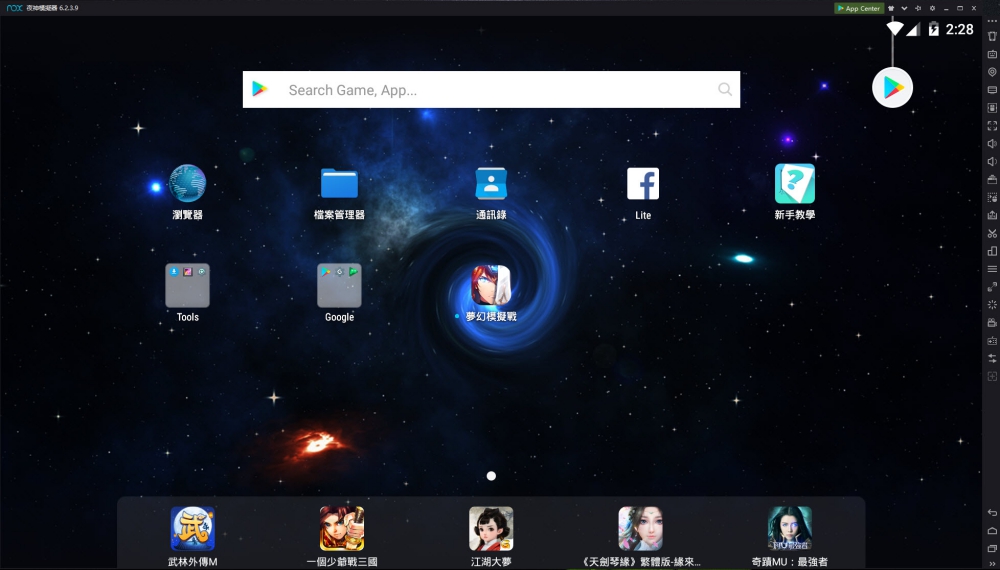The image size is (1000, 570).
Task: Click the Wi-Fi status bar icon
Action: tap(895, 29)
